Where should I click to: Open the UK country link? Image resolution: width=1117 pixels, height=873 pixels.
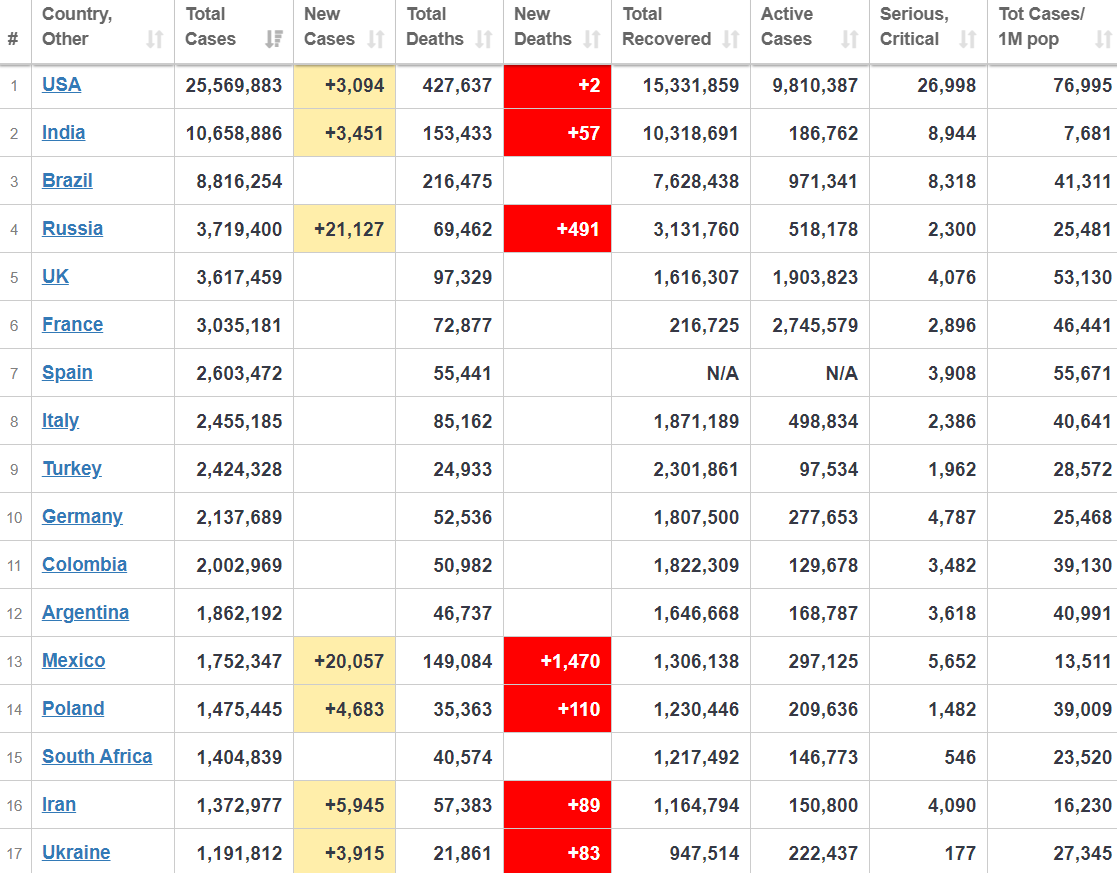point(56,277)
